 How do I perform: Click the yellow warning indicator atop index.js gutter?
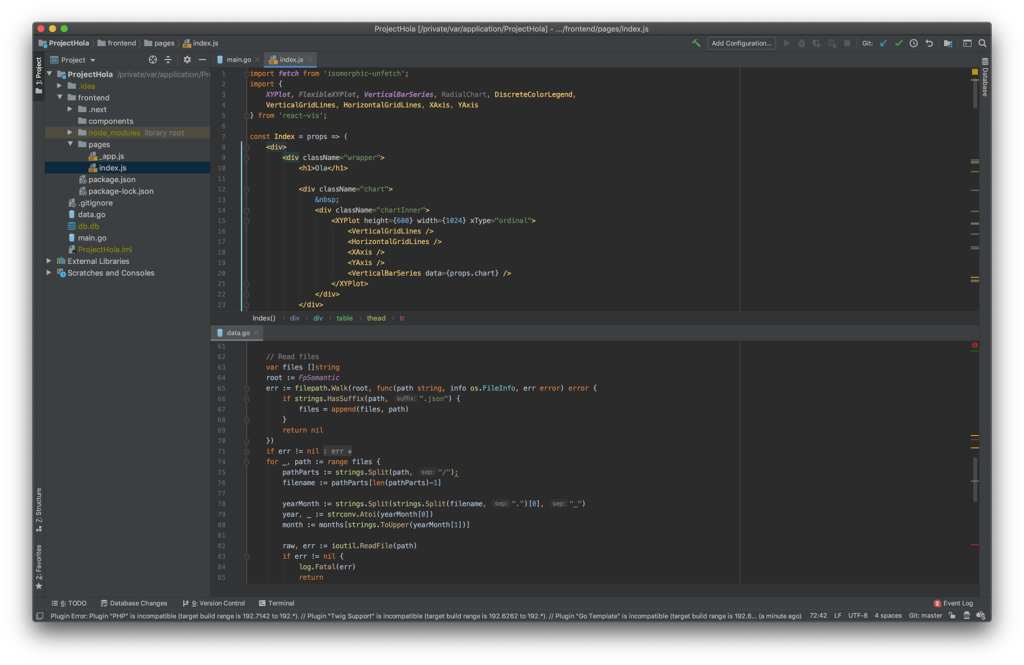pyautogui.click(x=974, y=72)
